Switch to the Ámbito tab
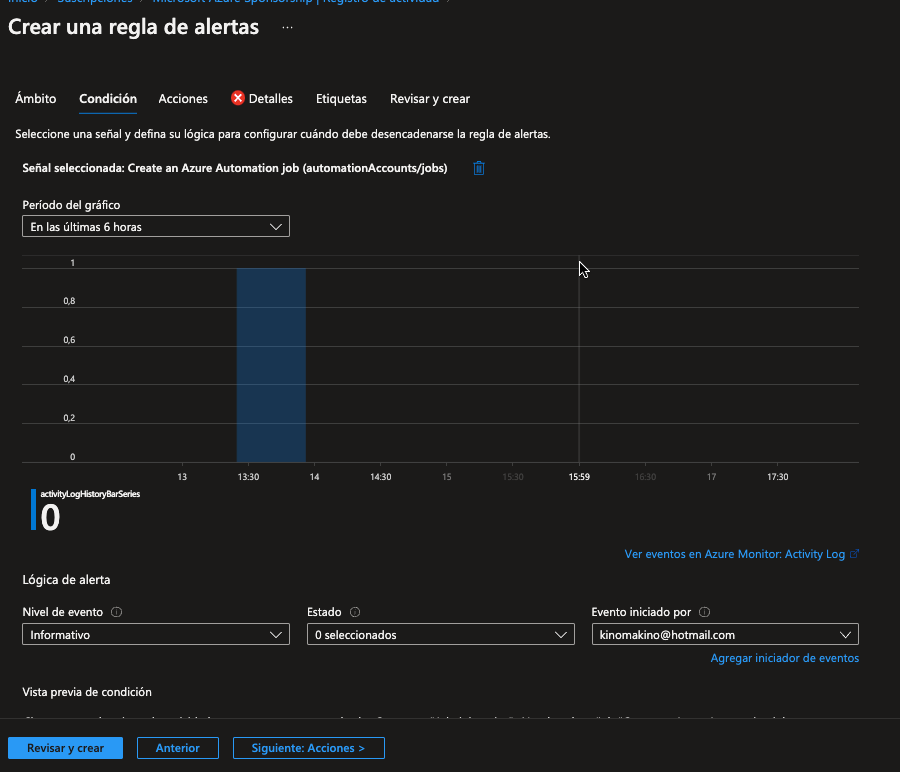The width and height of the screenshot is (900, 772). 36,99
